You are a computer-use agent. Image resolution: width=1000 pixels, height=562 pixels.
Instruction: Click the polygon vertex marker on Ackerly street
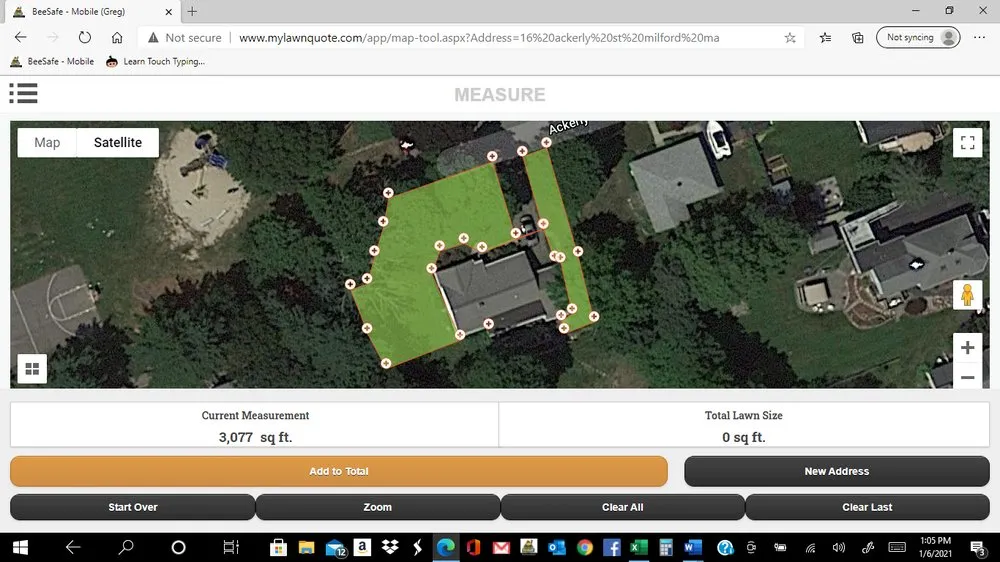click(x=546, y=142)
